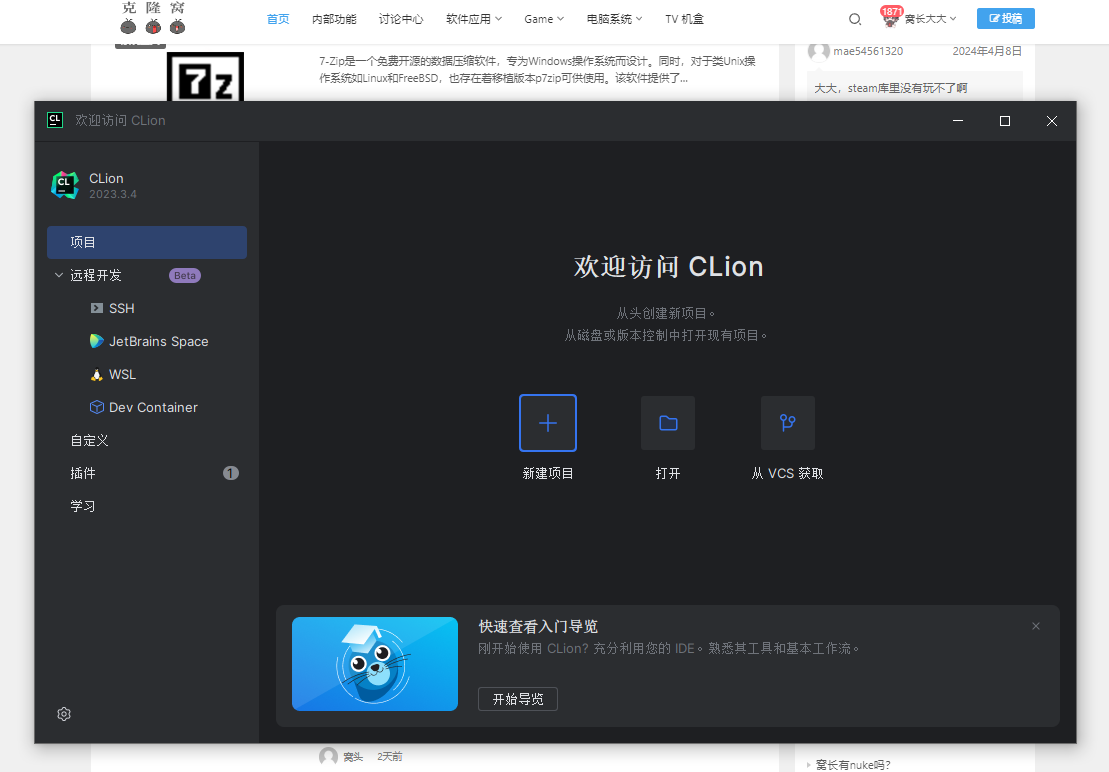Viewport: 1109px width, 772px height.
Task: Click the 7z article thumbnail
Action: tap(205, 76)
